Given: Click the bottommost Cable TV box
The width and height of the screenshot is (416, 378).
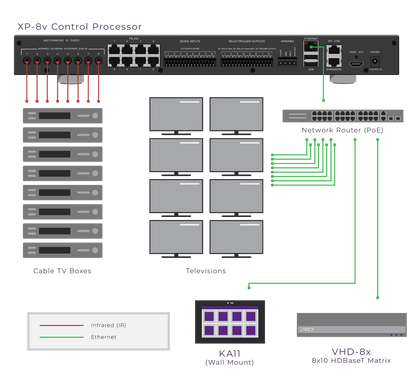Looking at the screenshot, I should click(x=63, y=250).
